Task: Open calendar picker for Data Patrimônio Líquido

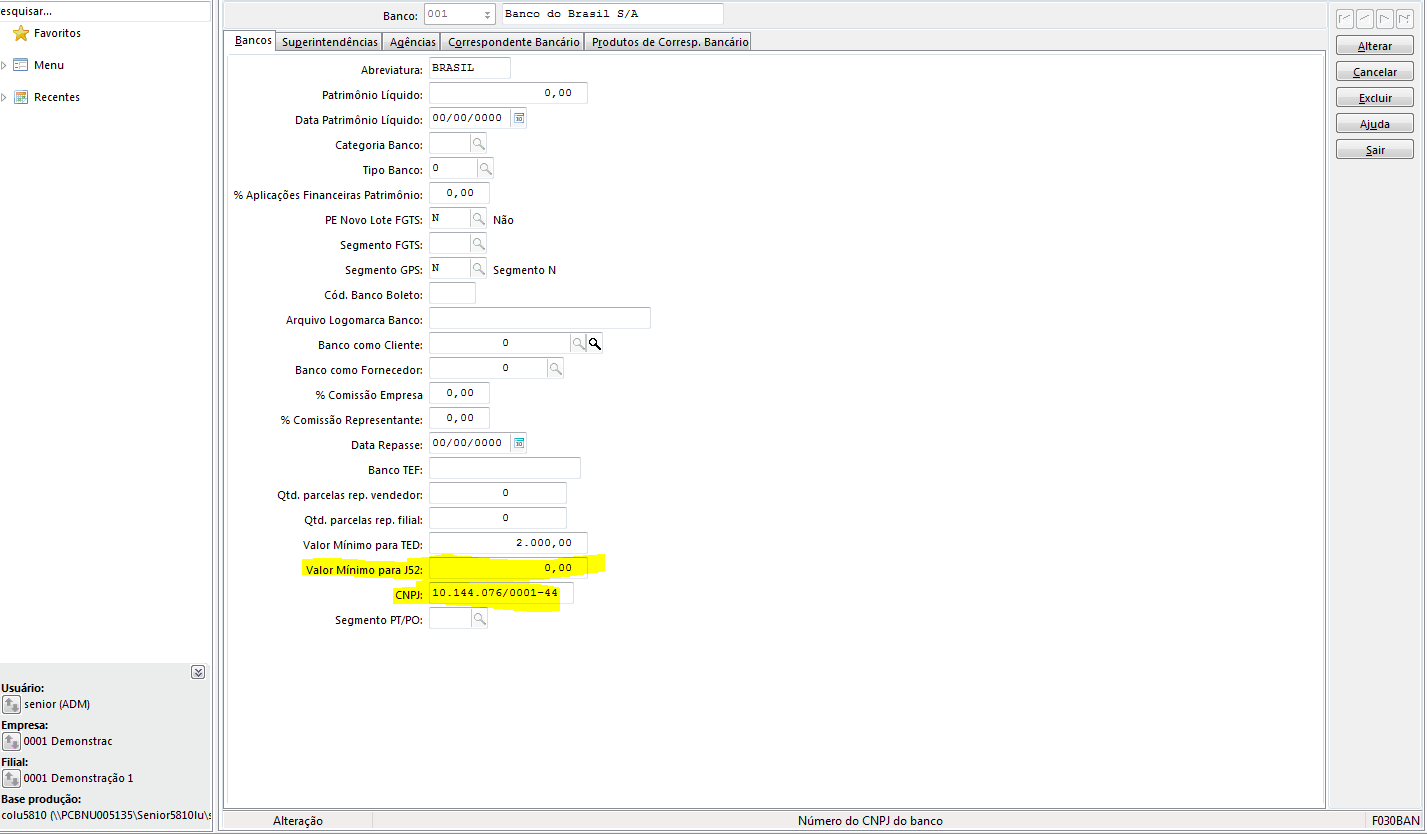Action: [x=518, y=119]
